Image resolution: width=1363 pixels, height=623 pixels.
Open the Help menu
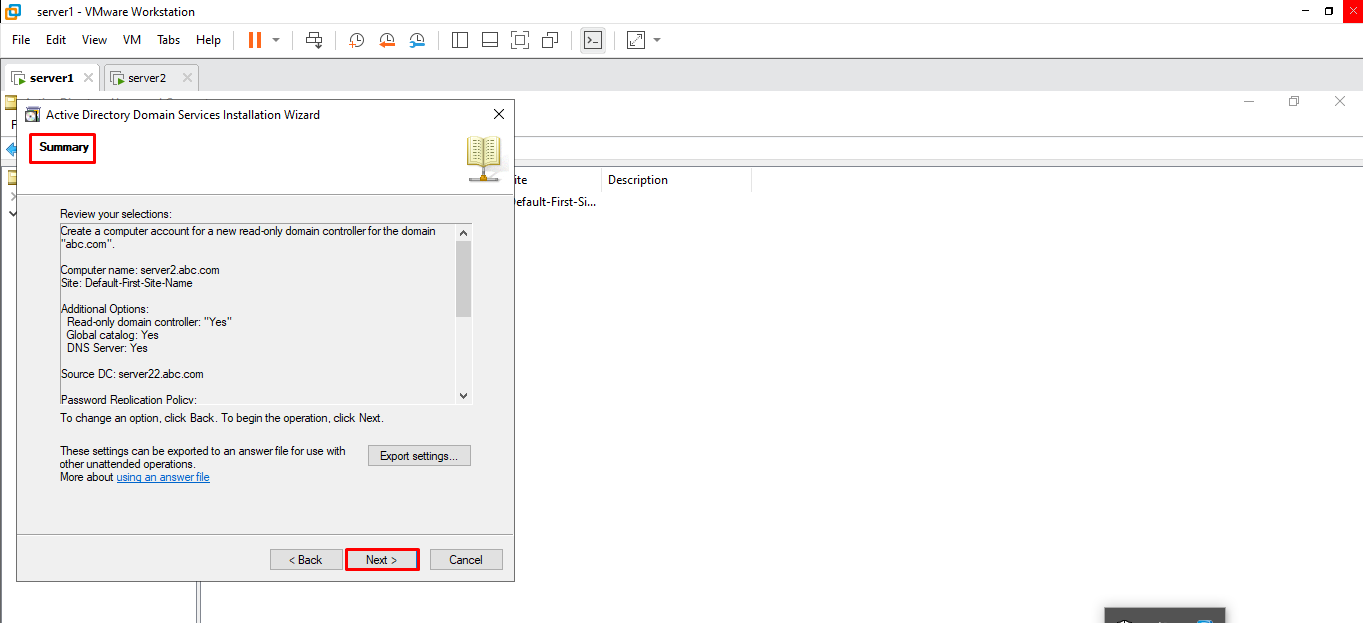coord(208,40)
